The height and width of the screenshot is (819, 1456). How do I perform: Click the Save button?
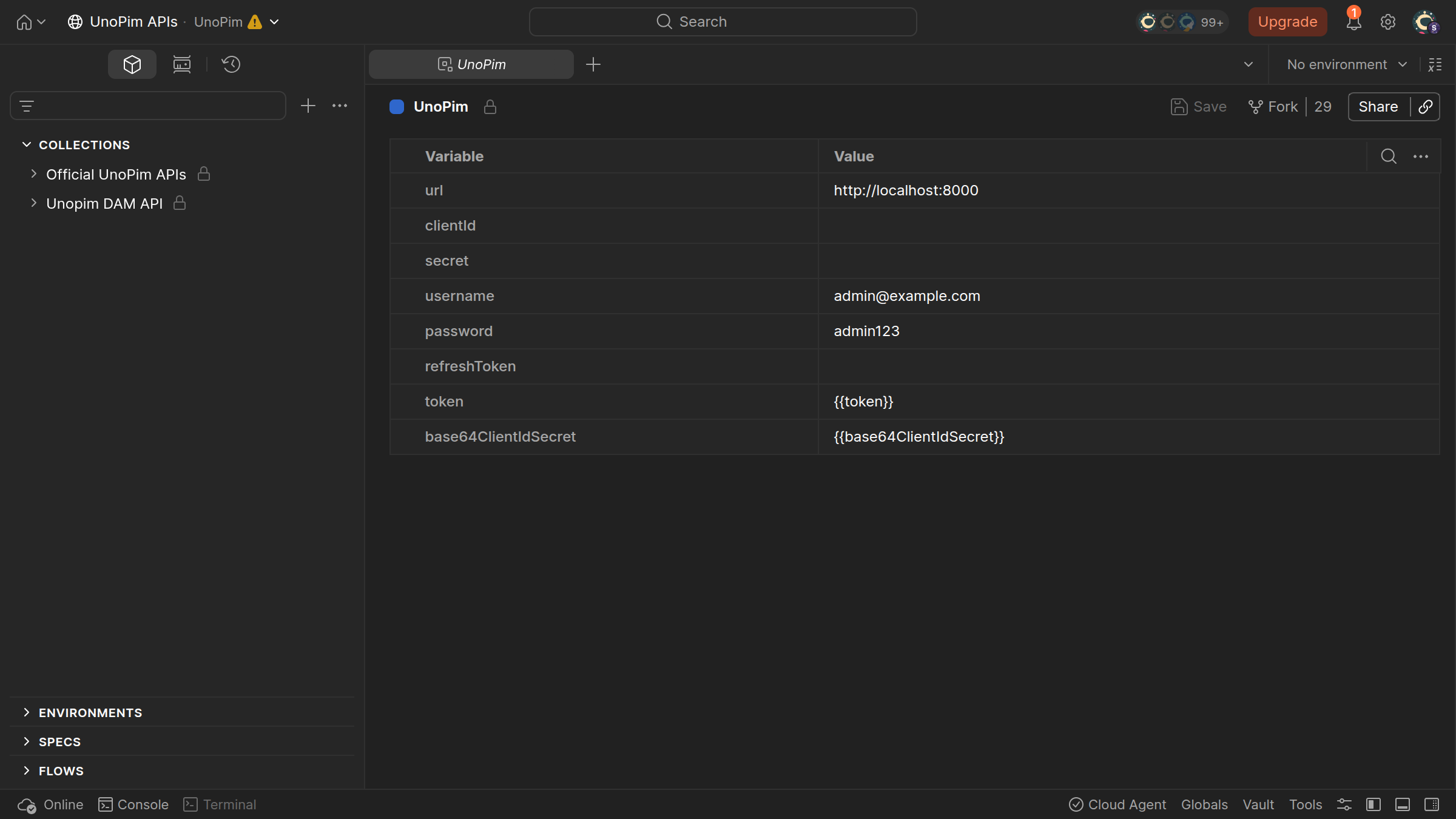coord(1199,107)
